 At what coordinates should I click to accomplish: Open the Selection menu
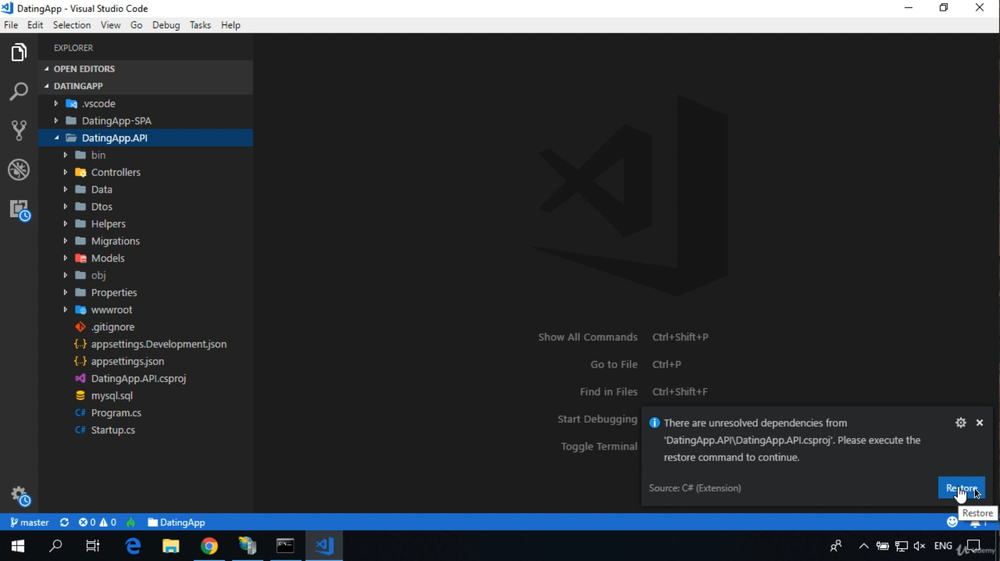[x=71, y=25]
